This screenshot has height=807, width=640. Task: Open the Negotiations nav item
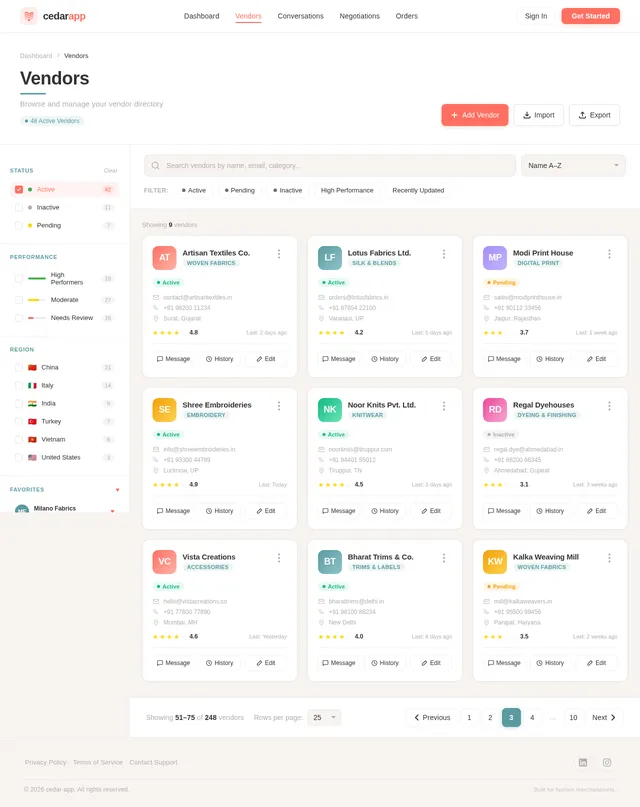[360, 16]
